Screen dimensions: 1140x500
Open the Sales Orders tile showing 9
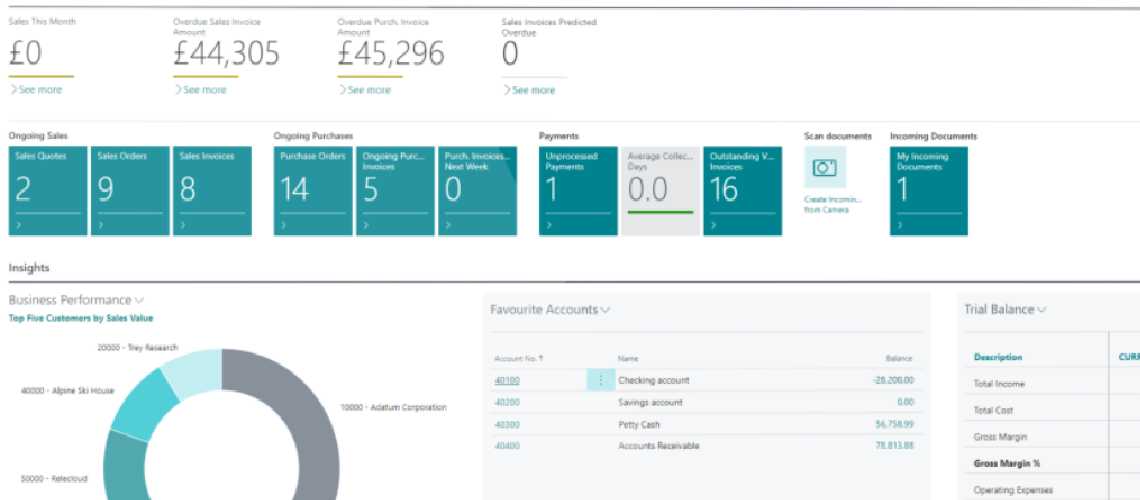point(130,191)
